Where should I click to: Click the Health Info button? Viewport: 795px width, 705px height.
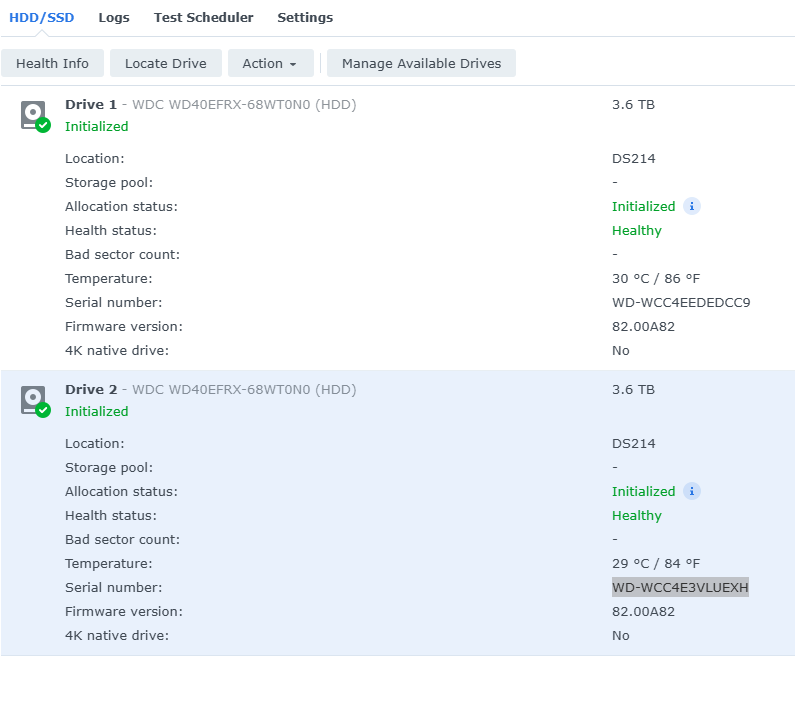point(52,63)
